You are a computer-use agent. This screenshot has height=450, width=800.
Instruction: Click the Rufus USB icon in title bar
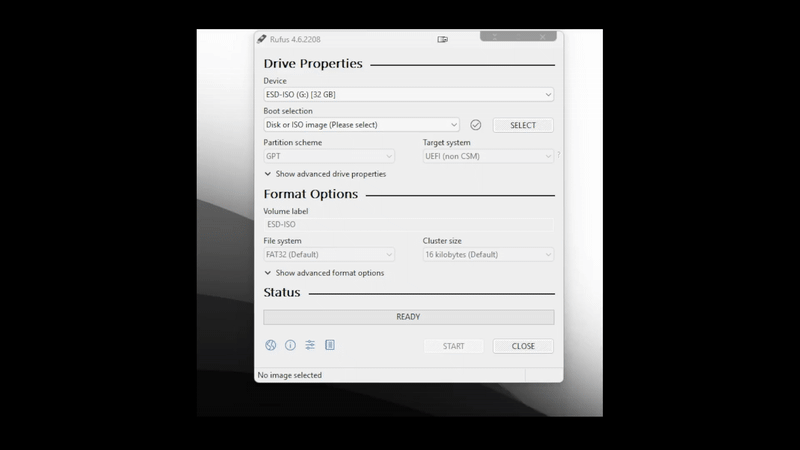coord(262,40)
